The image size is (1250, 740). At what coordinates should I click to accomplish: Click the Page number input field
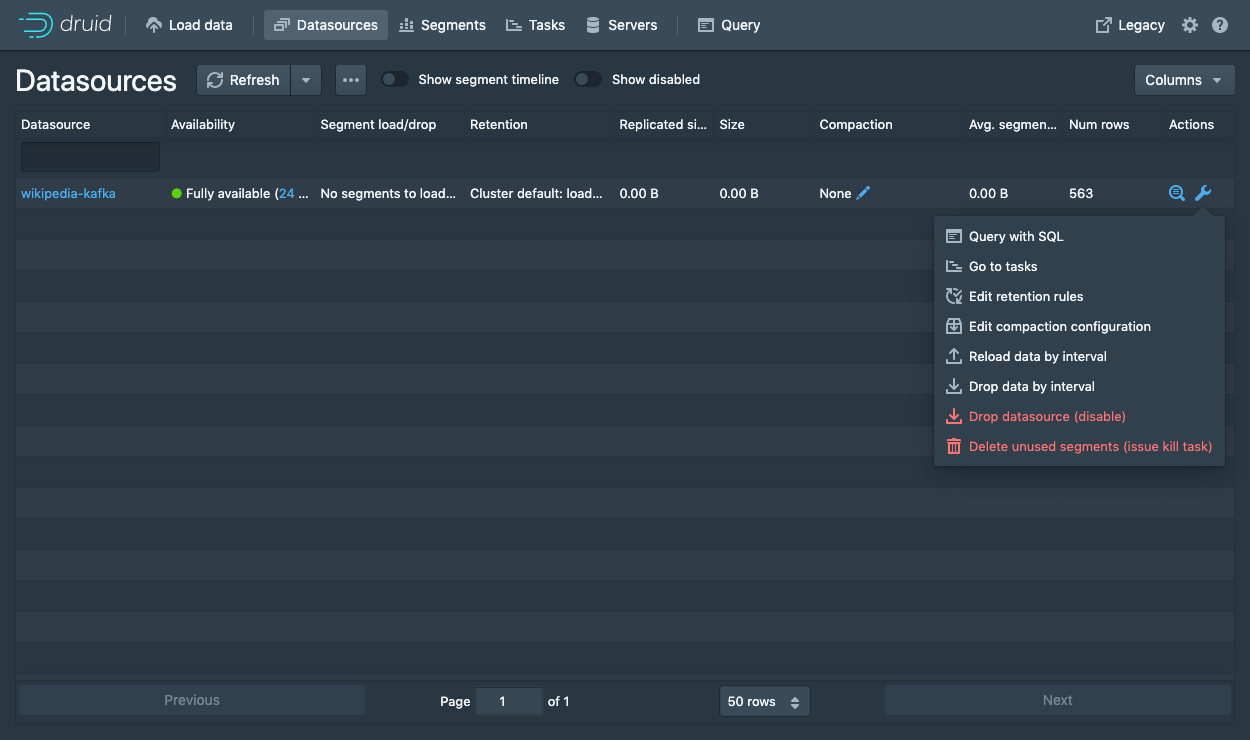pyautogui.click(x=508, y=701)
